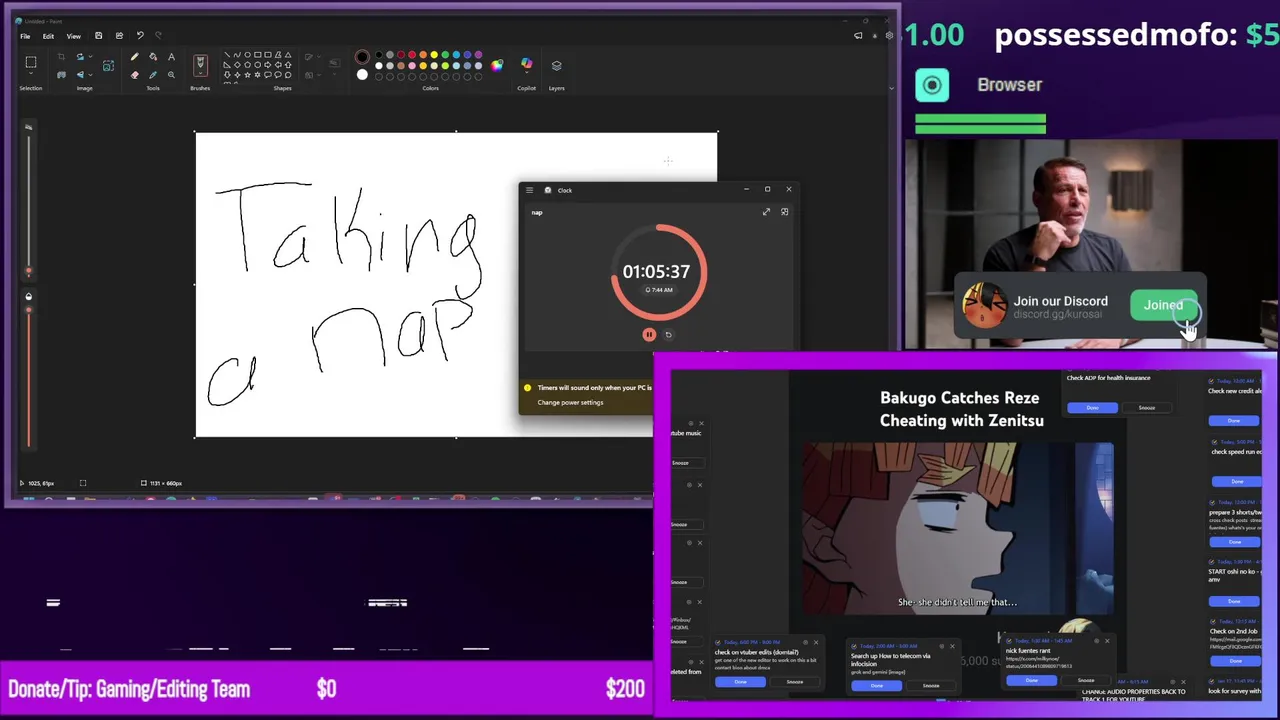Open the File menu in Paint
The image size is (1280, 720).
pos(25,36)
